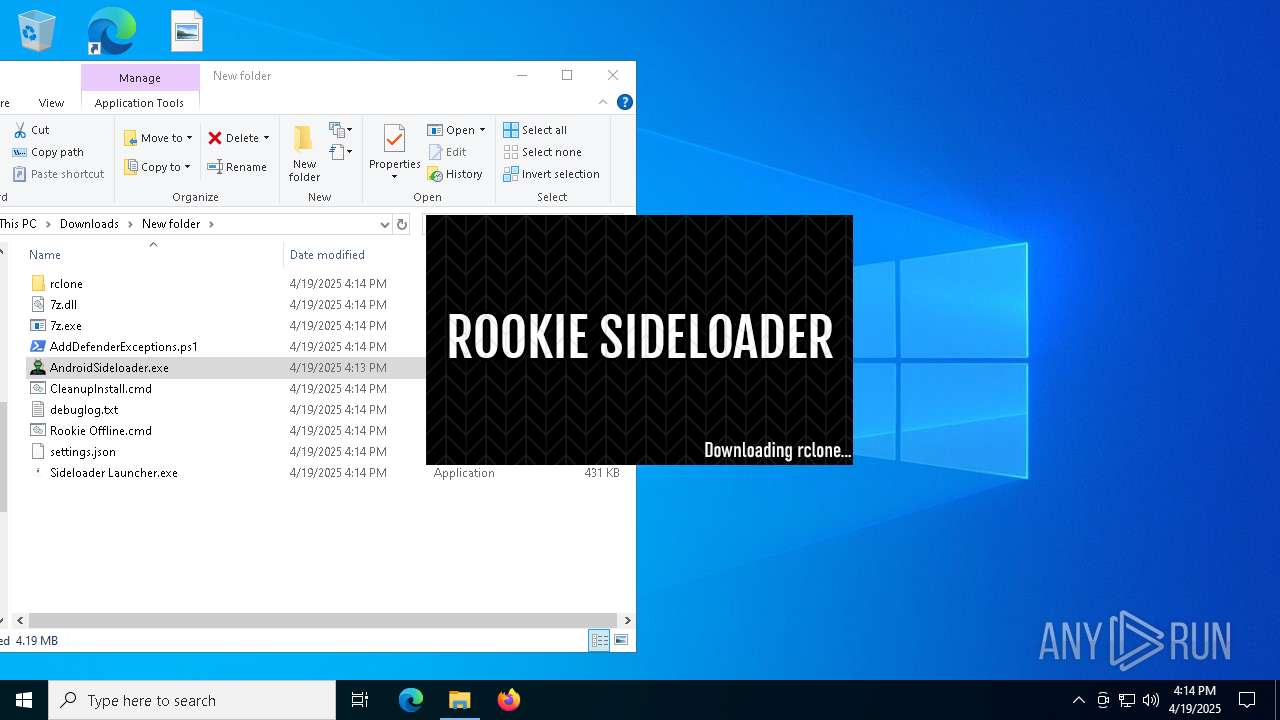Open Task View on taskbar

360,700
